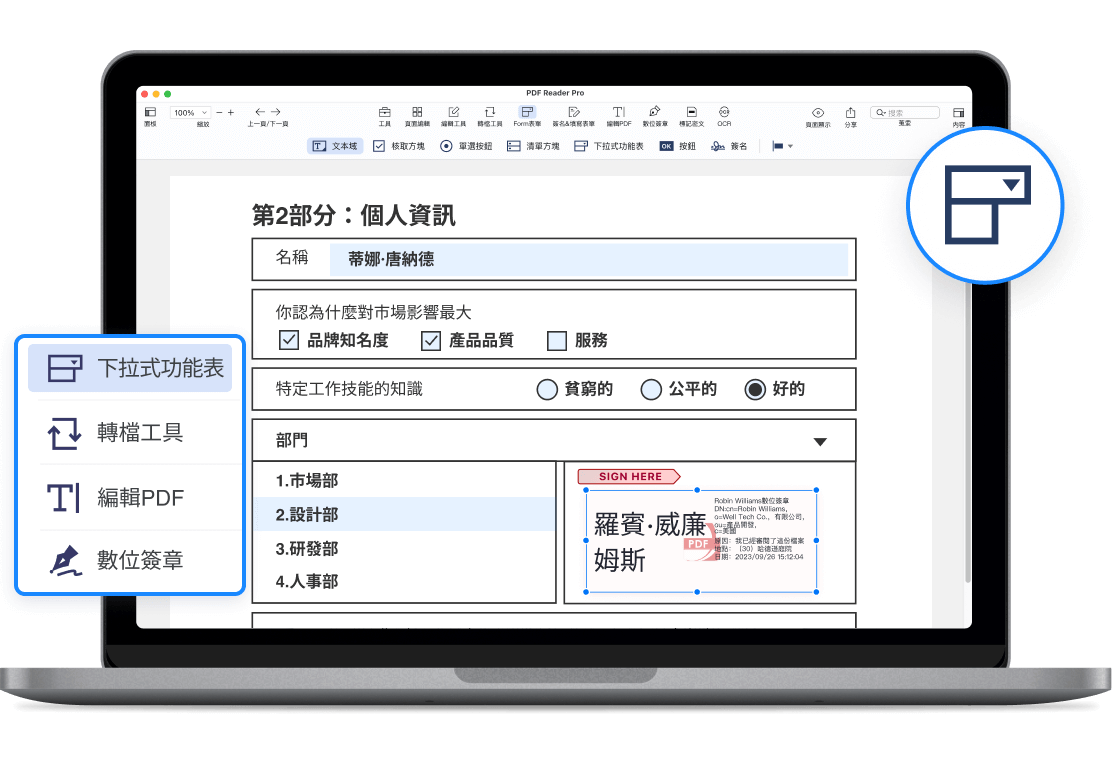Screen dimensions: 1112x760
Task: Expand the 部門 dropdown arrow
Action: click(x=820, y=441)
